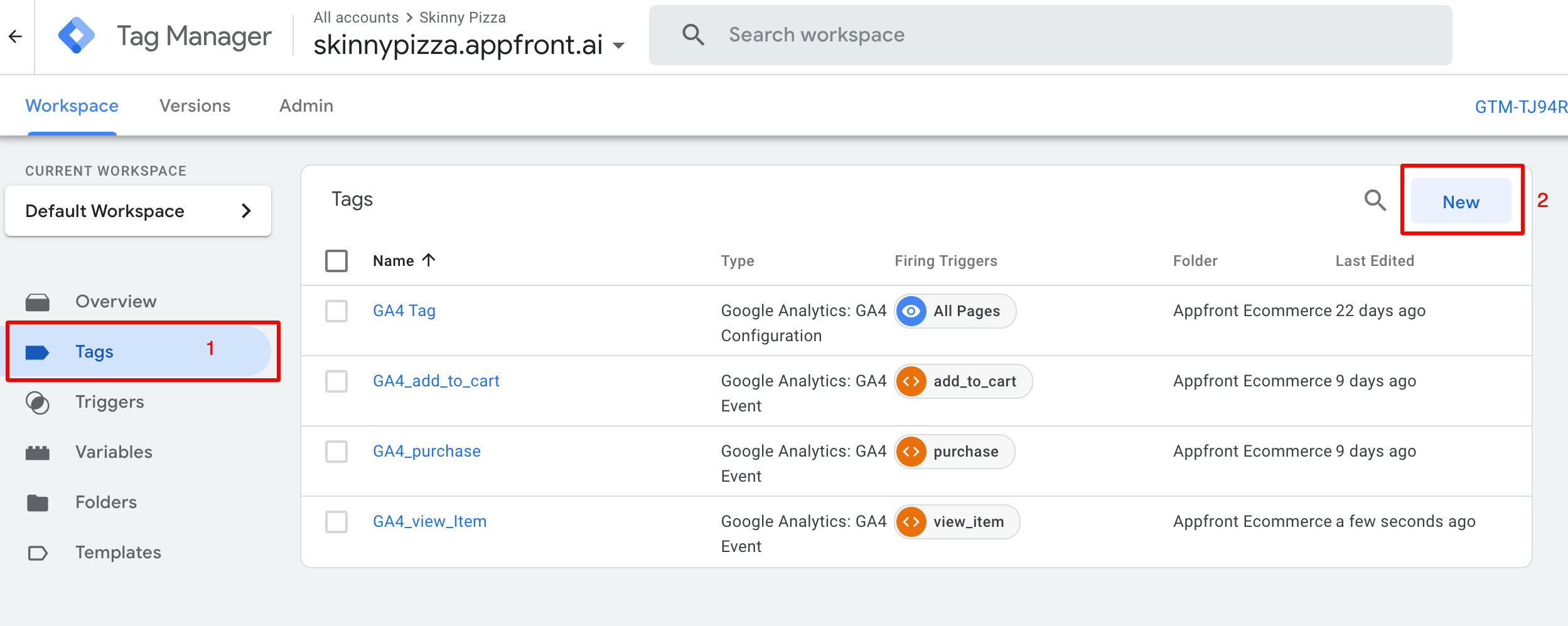Click Appfront Ecommerce folder in GA4_purchase row
This screenshot has width=1568, height=626.
(x=1252, y=452)
